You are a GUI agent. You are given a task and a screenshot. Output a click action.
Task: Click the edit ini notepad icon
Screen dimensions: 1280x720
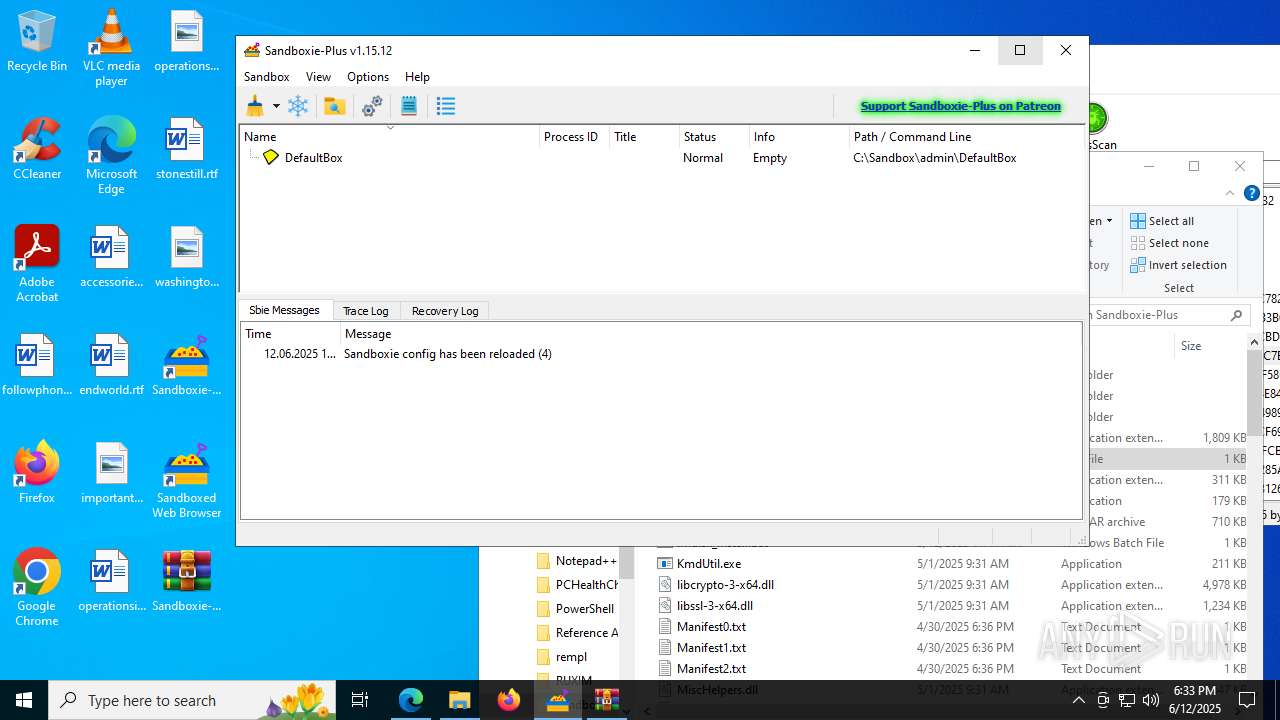point(409,106)
